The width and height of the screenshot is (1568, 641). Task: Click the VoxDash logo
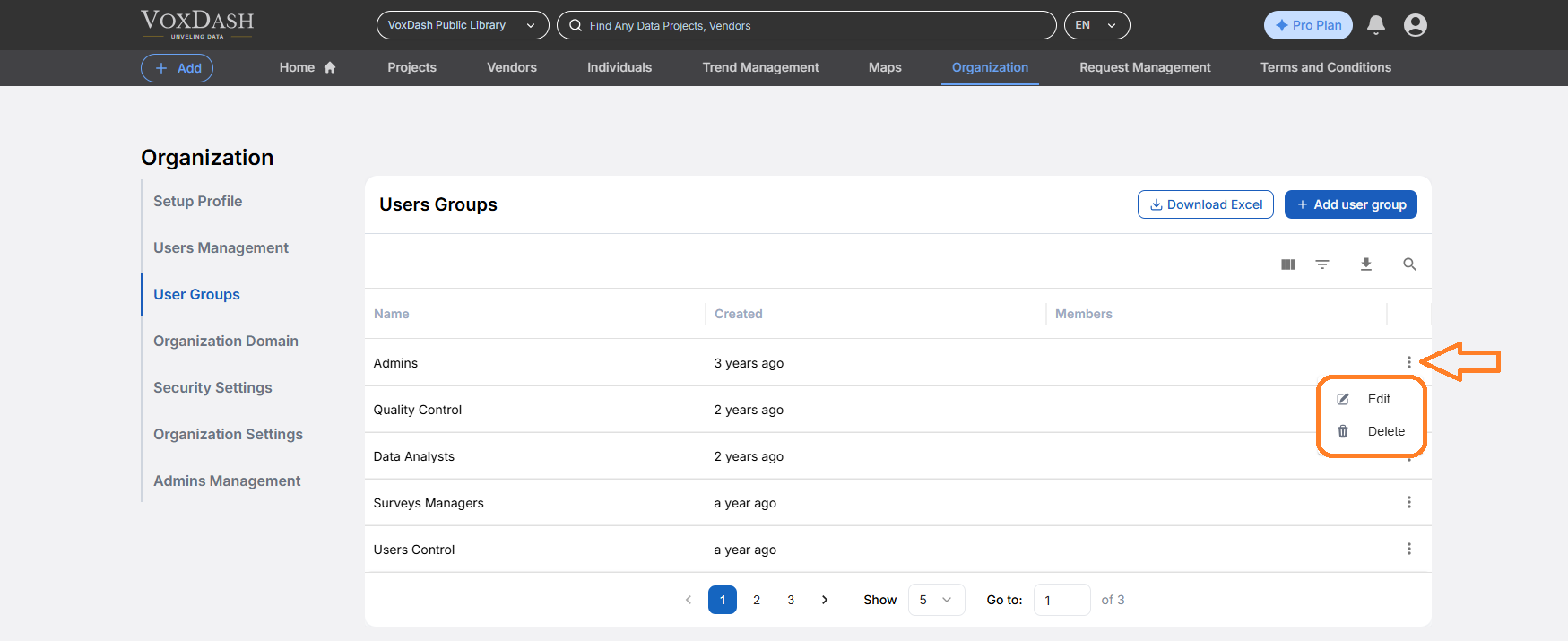(x=197, y=24)
